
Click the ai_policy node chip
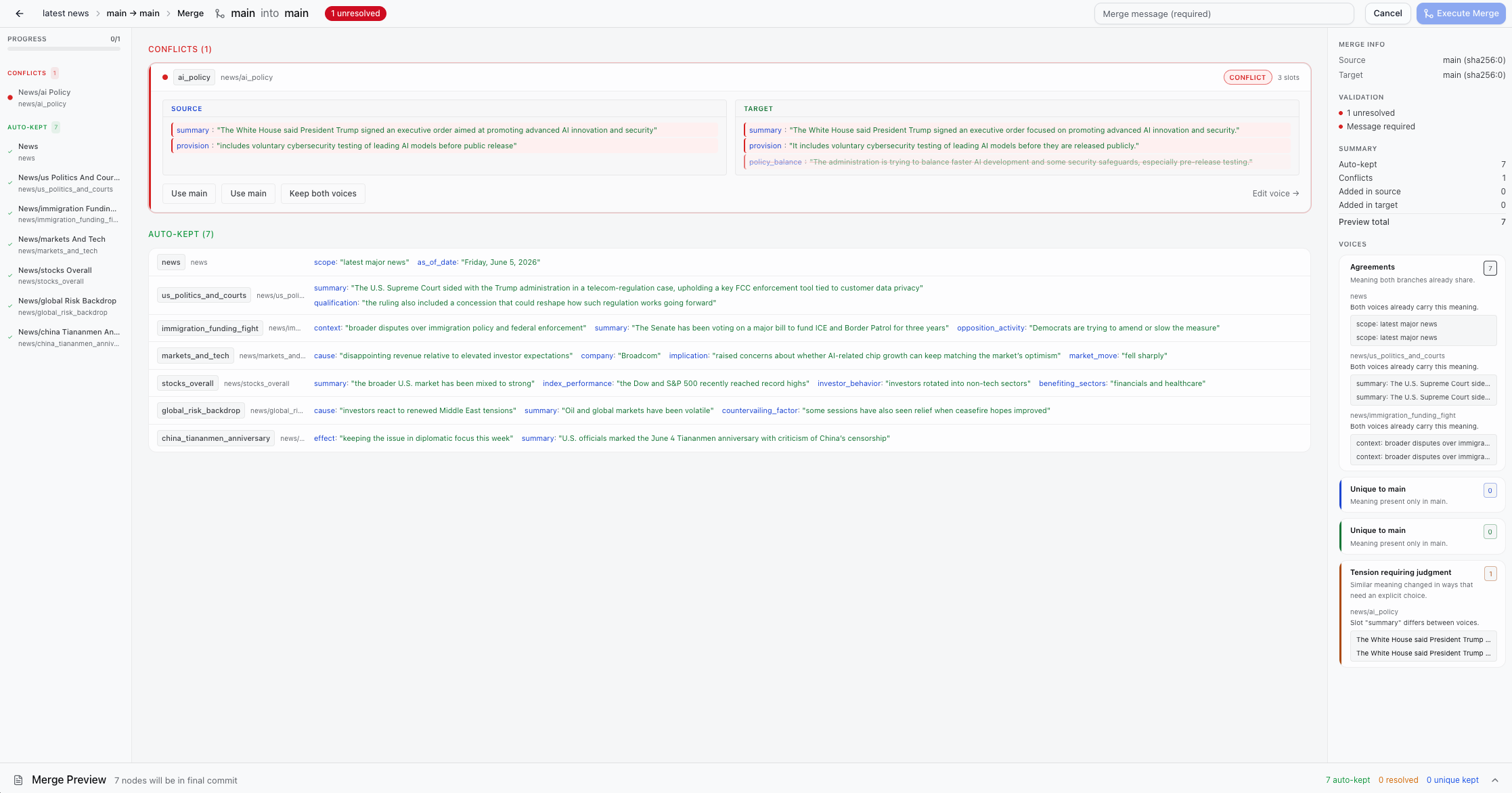point(194,77)
